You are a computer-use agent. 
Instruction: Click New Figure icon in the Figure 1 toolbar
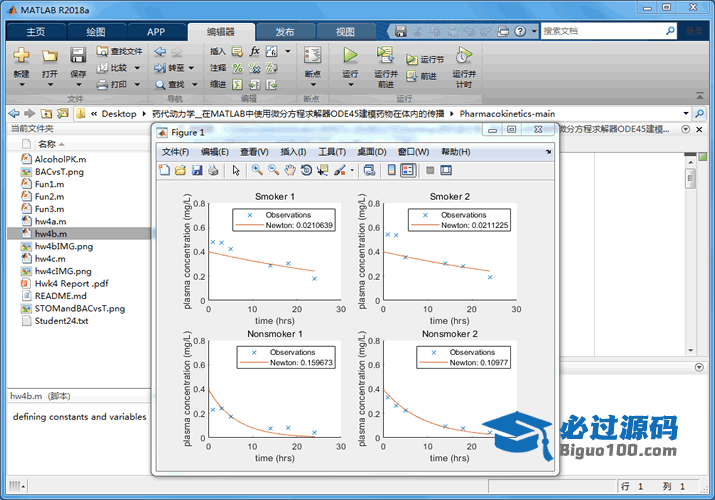(164, 170)
